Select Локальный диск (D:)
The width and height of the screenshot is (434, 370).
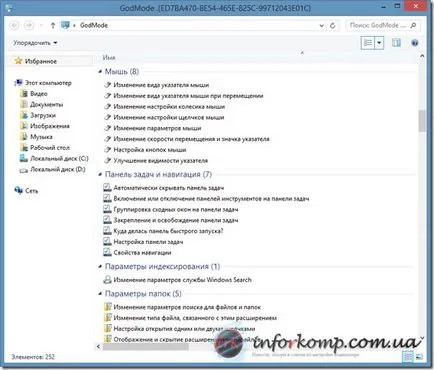point(53,169)
